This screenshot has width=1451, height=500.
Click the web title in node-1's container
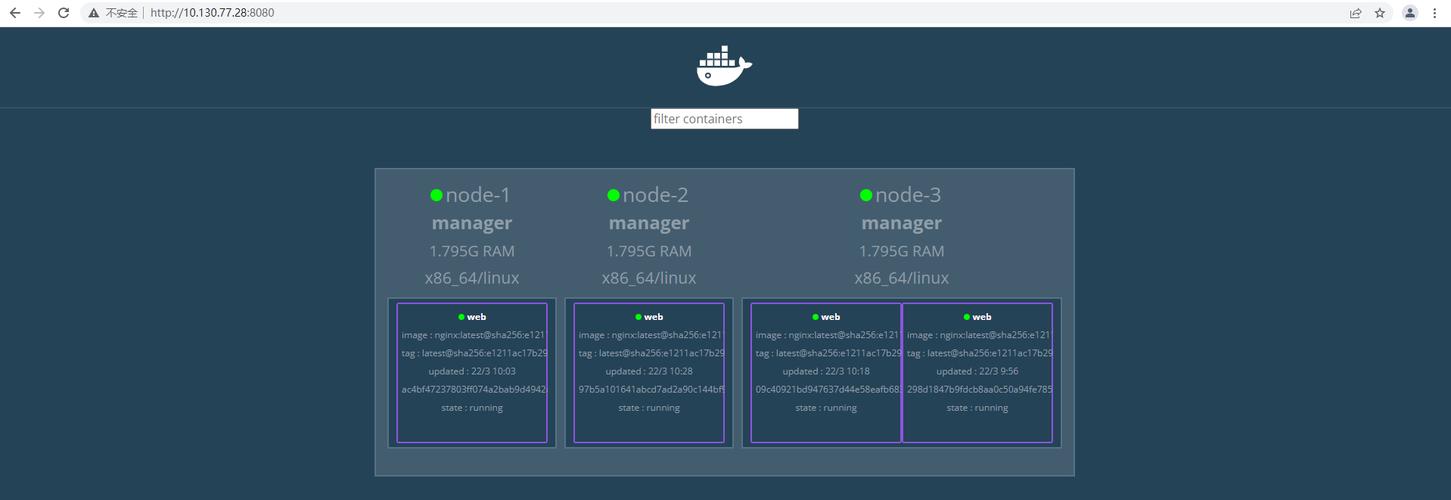(x=476, y=317)
